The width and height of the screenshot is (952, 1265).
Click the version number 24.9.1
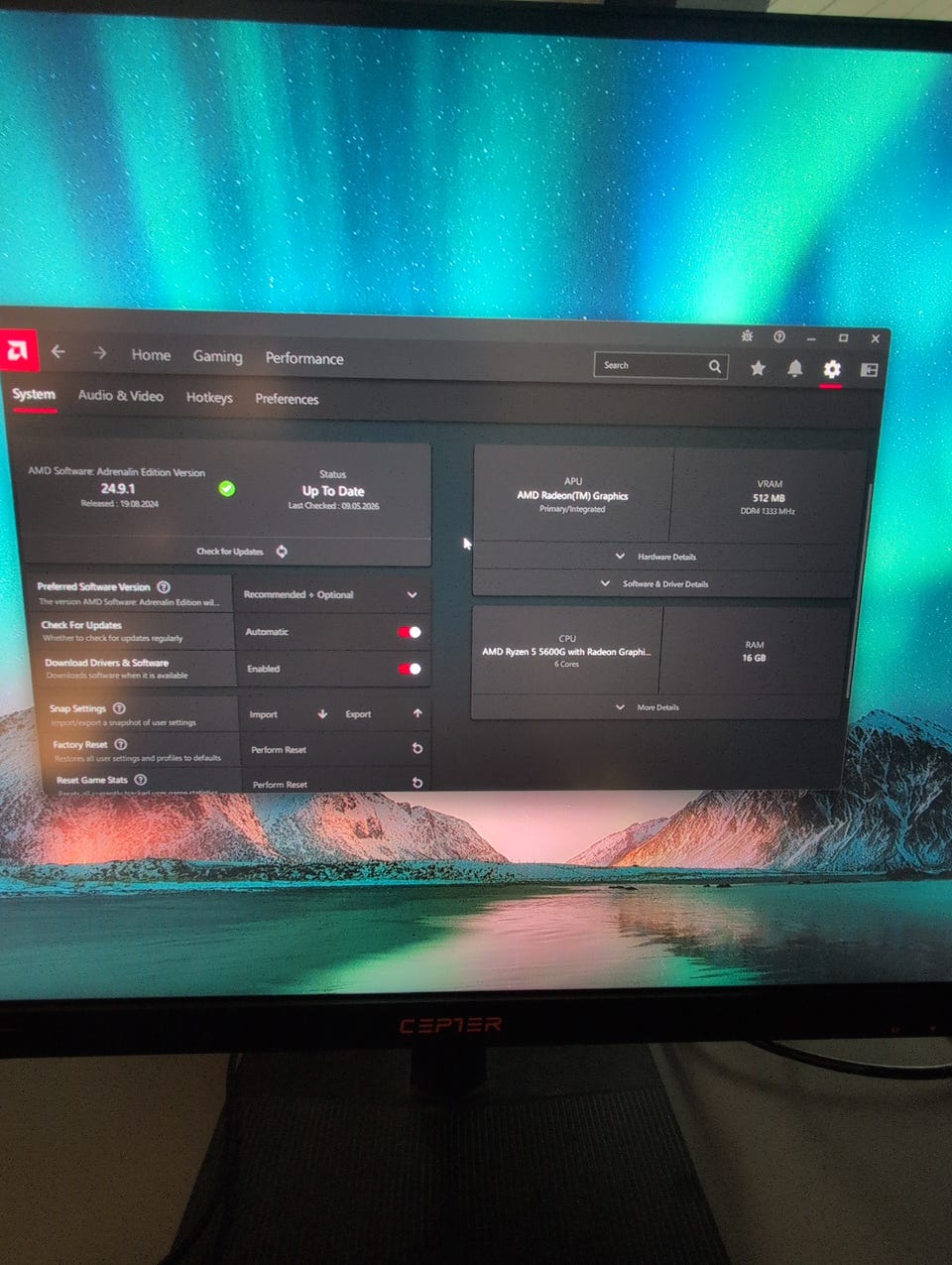pyautogui.click(x=118, y=488)
